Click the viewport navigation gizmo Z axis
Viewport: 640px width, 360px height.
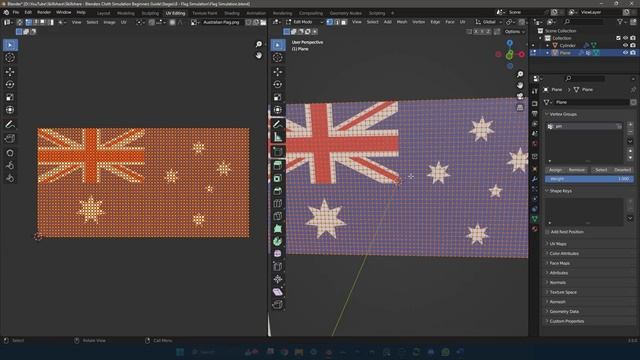(x=510, y=42)
